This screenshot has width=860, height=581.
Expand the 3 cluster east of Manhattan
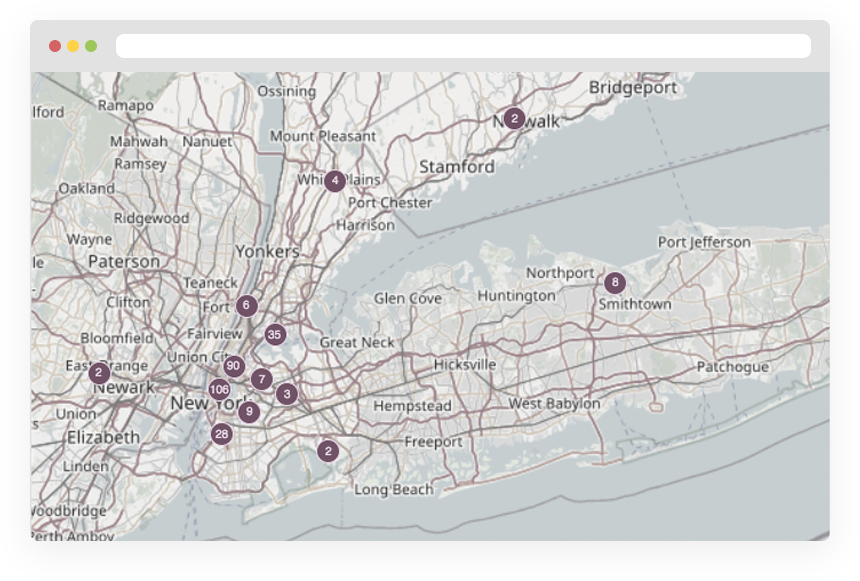(287, 393)
